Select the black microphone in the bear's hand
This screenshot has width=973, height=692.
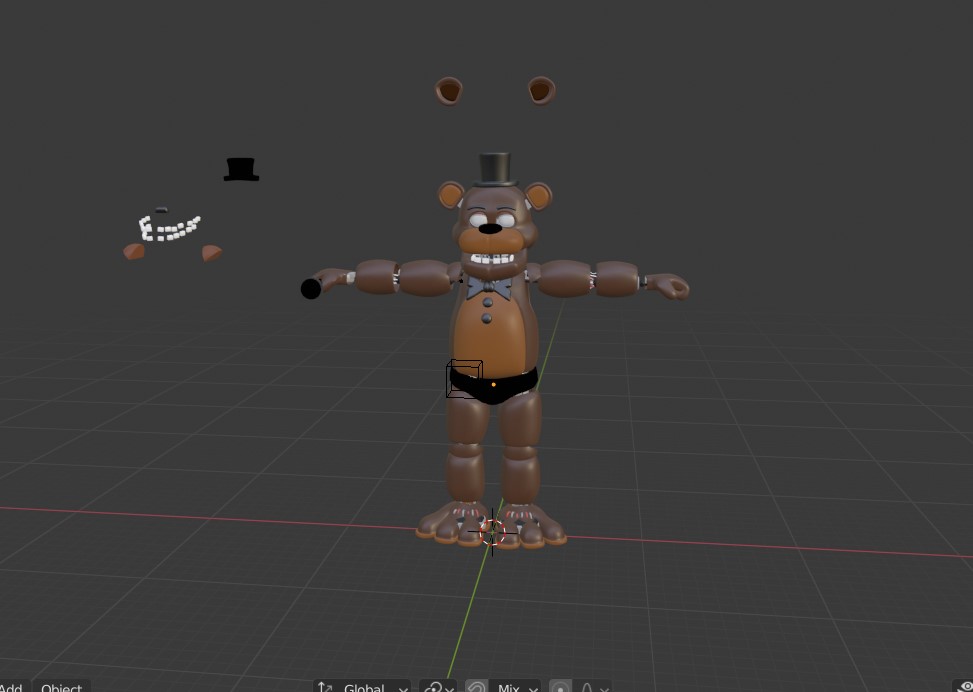pyautogui.click(x=311, y=289)
